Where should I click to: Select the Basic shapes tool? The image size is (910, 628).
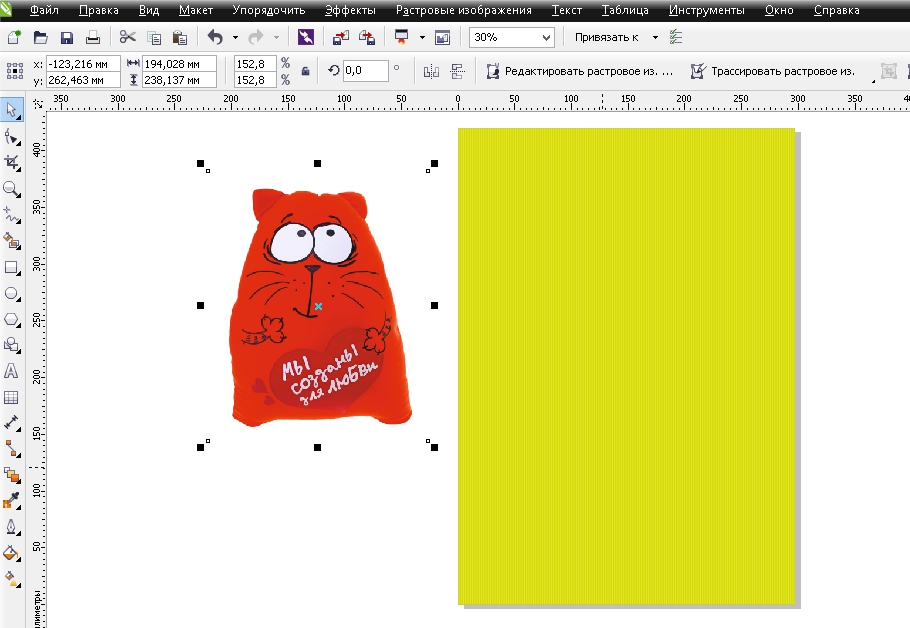point(12,345)
